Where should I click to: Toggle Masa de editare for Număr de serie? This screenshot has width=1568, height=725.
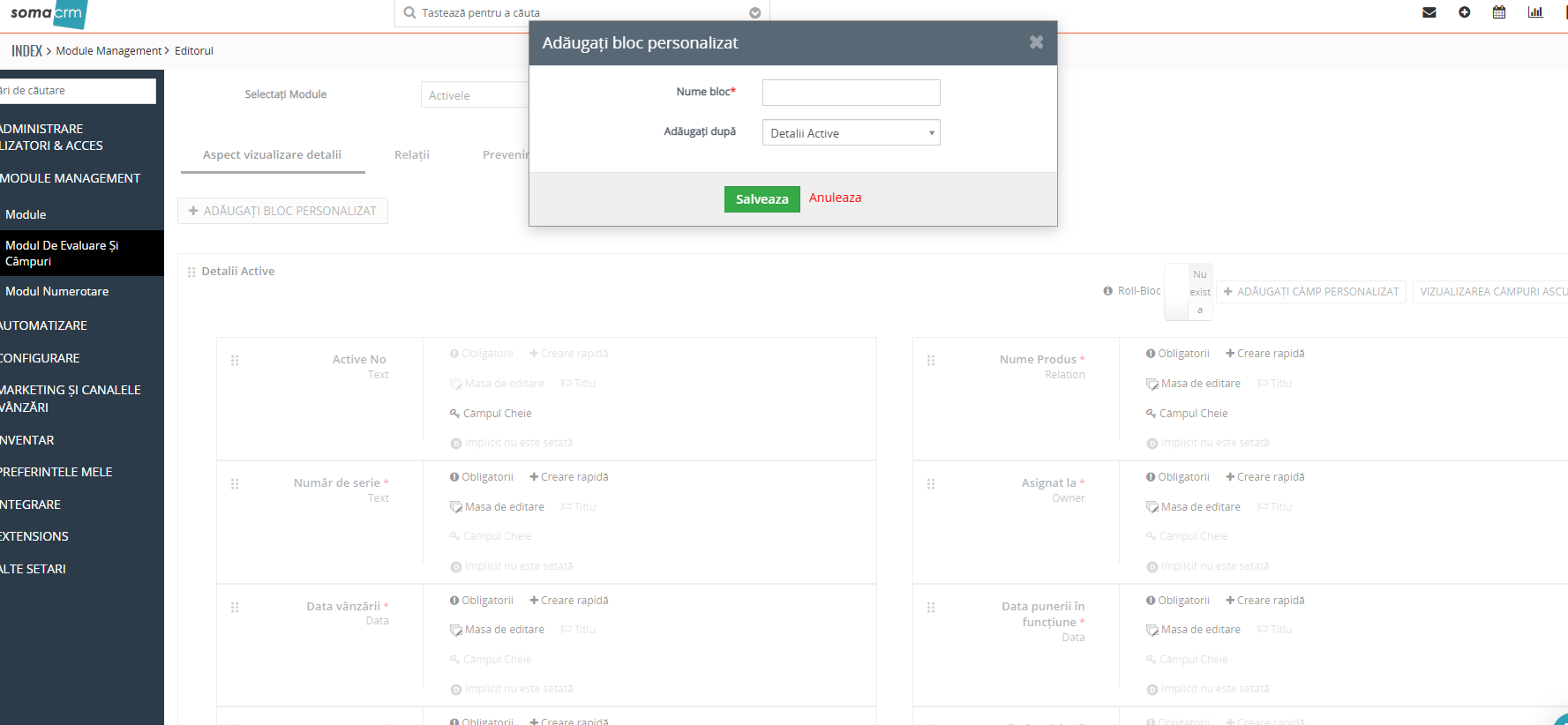point(497,507)
